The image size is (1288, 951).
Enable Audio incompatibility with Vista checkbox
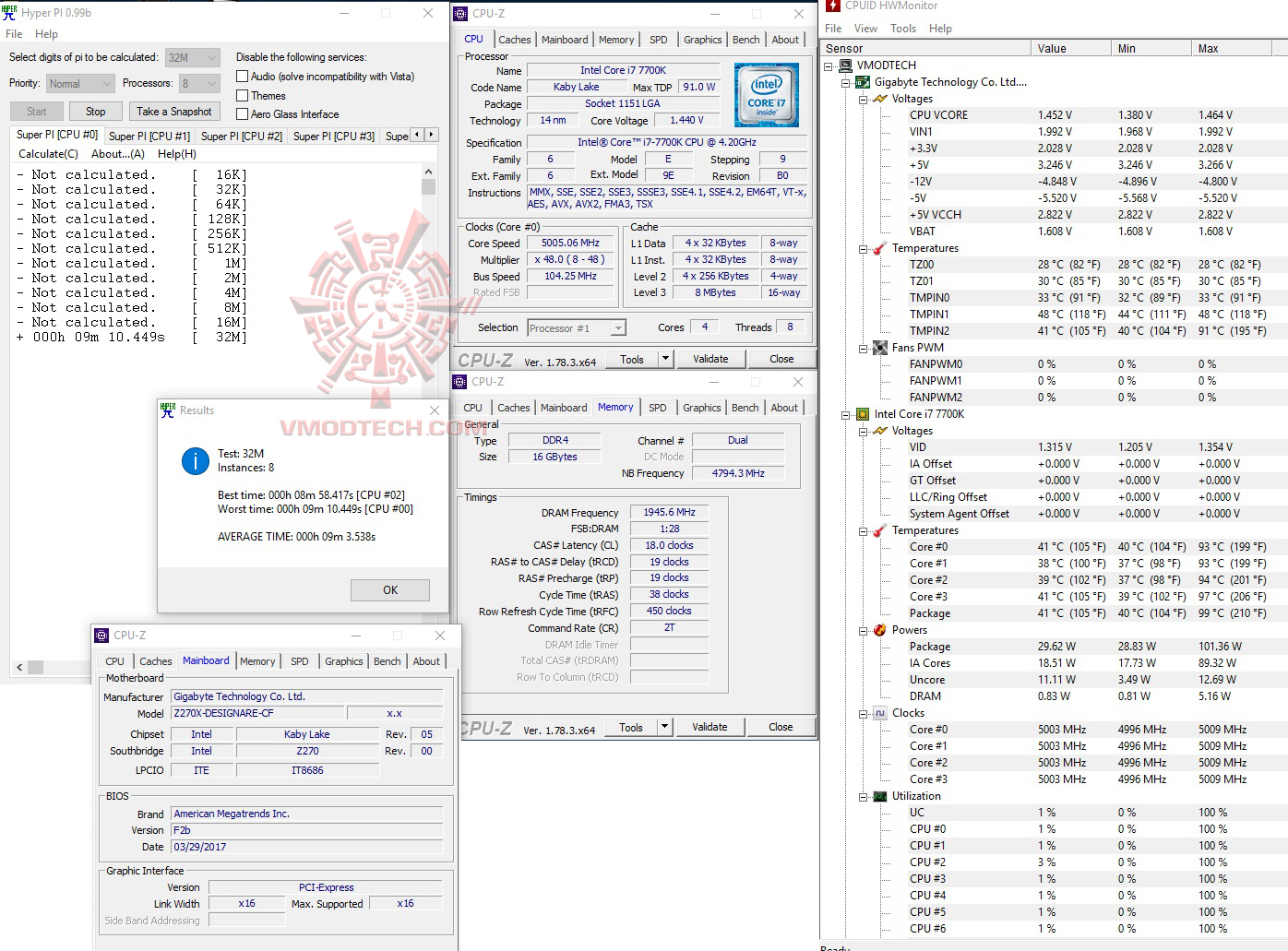[x=243, y=77]
